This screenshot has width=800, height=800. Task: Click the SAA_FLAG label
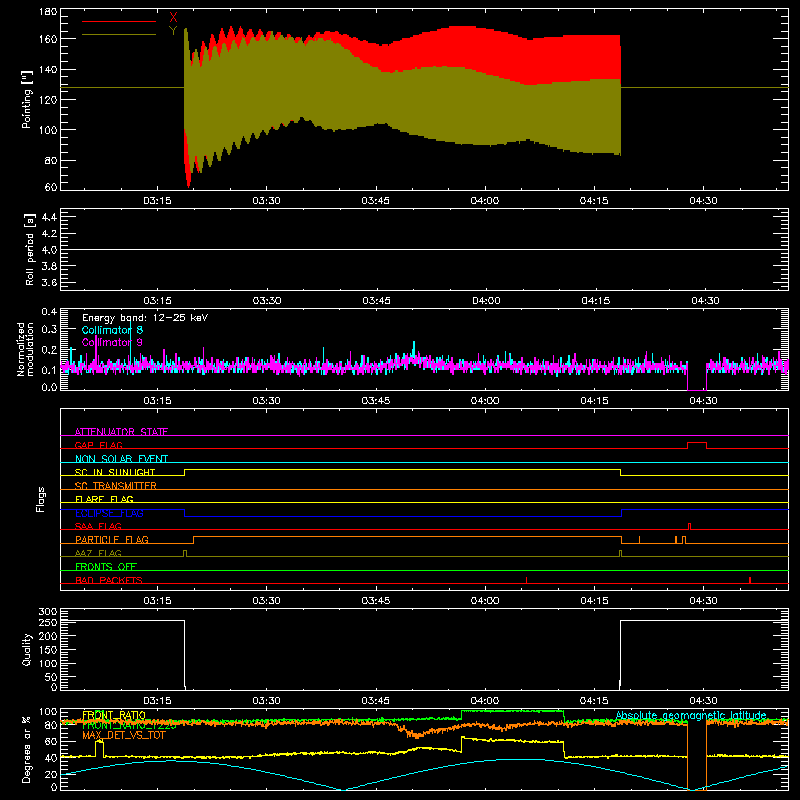pos(98,526)
